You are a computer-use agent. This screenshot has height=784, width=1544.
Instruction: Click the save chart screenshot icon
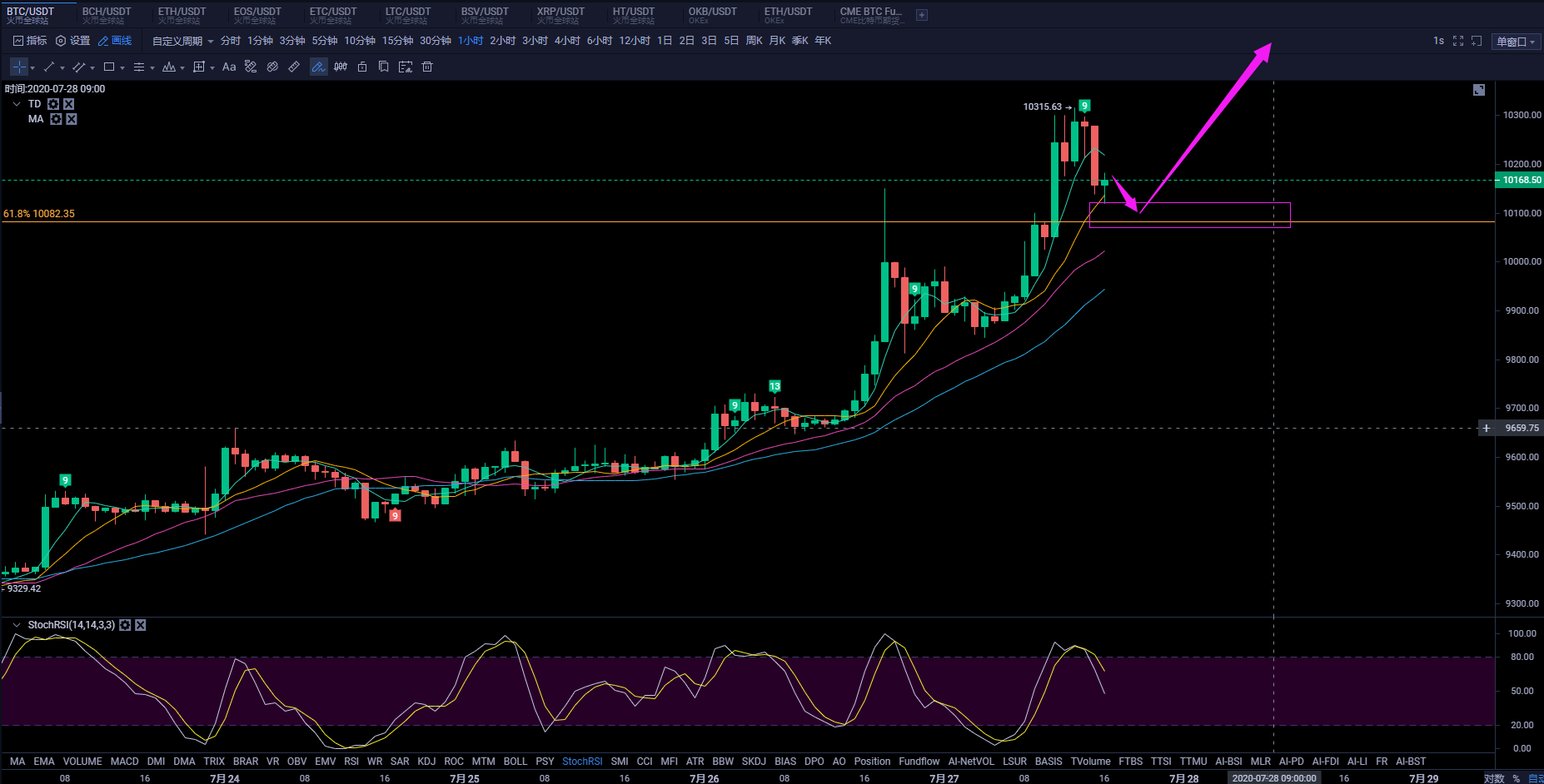[x=406, y=67]
